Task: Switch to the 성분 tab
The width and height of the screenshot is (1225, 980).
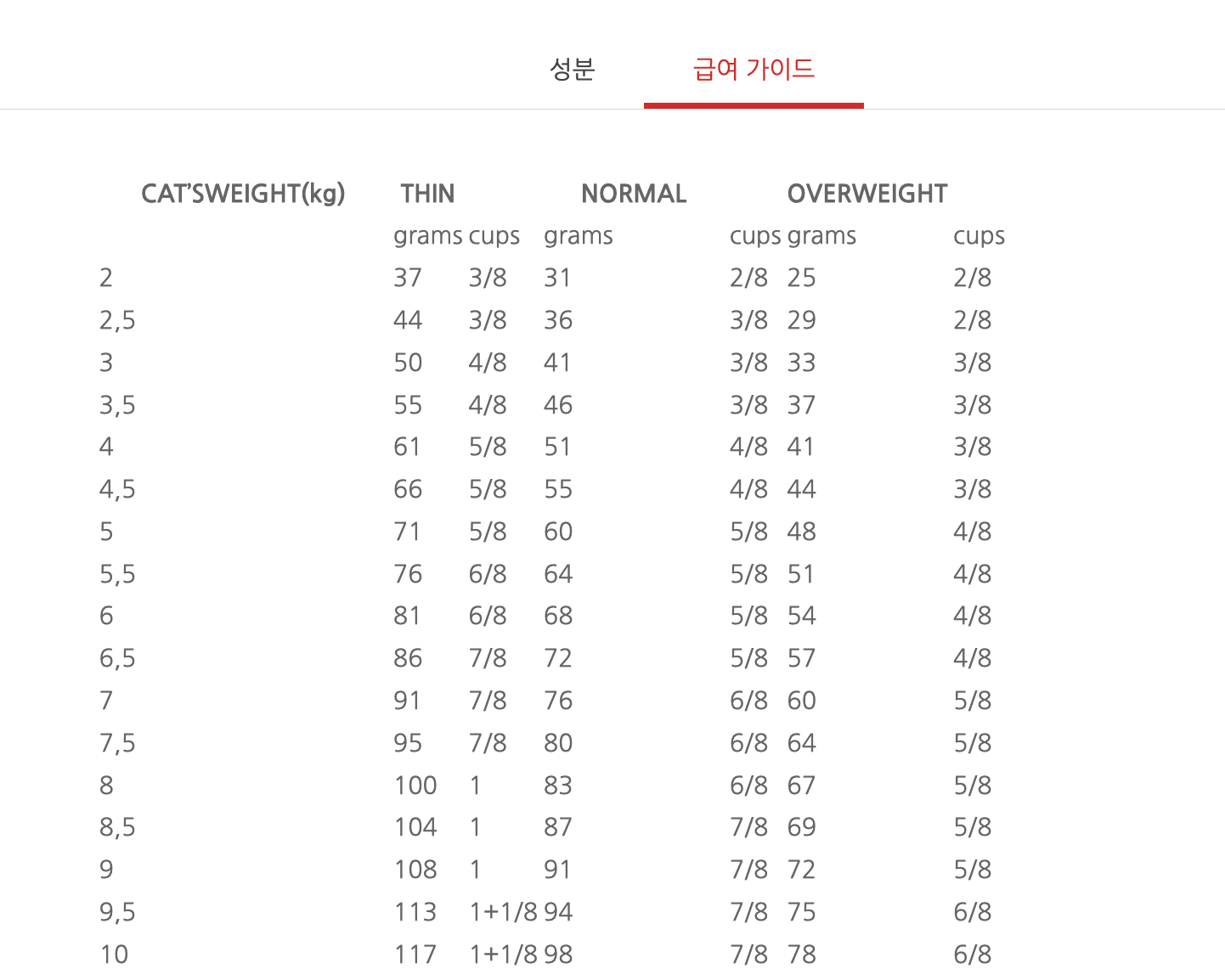Action: pyautogui.click(x=572, y=69)
